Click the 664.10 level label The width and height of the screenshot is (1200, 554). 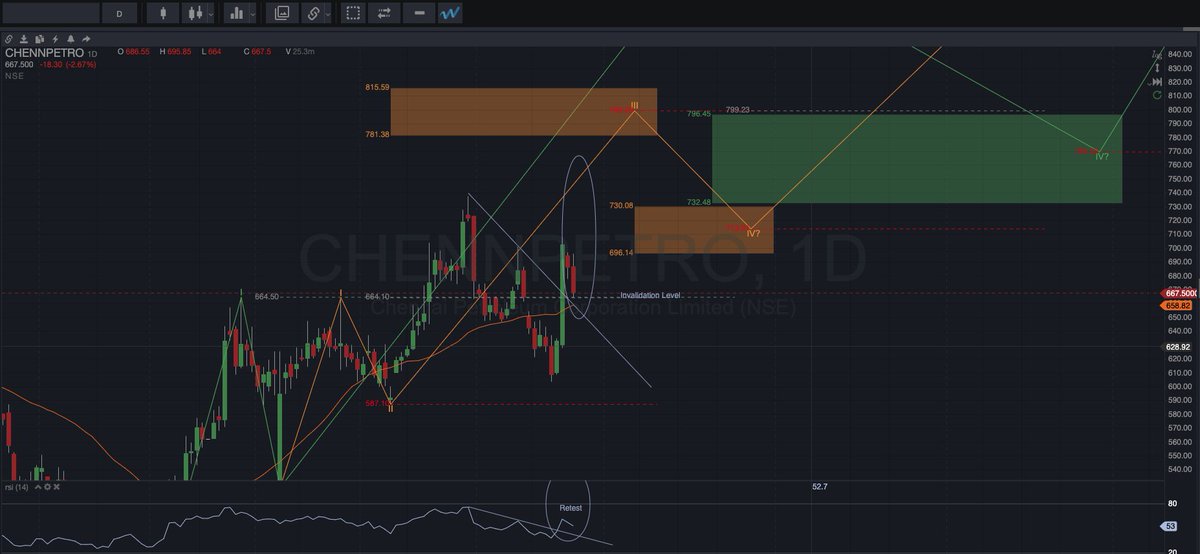pyautogui.click(x=377, y=296)
